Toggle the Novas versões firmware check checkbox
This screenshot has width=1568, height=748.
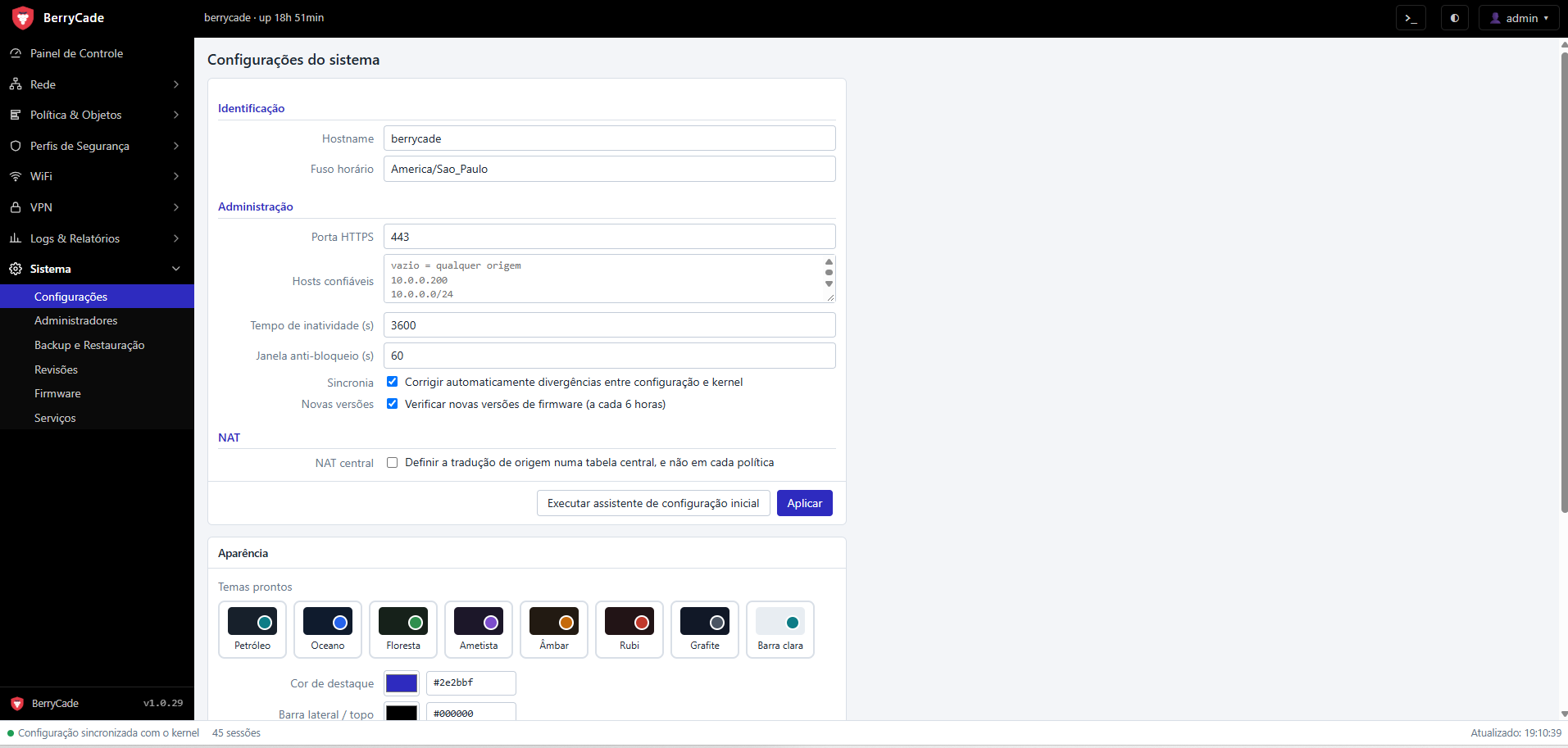[393, 404]
